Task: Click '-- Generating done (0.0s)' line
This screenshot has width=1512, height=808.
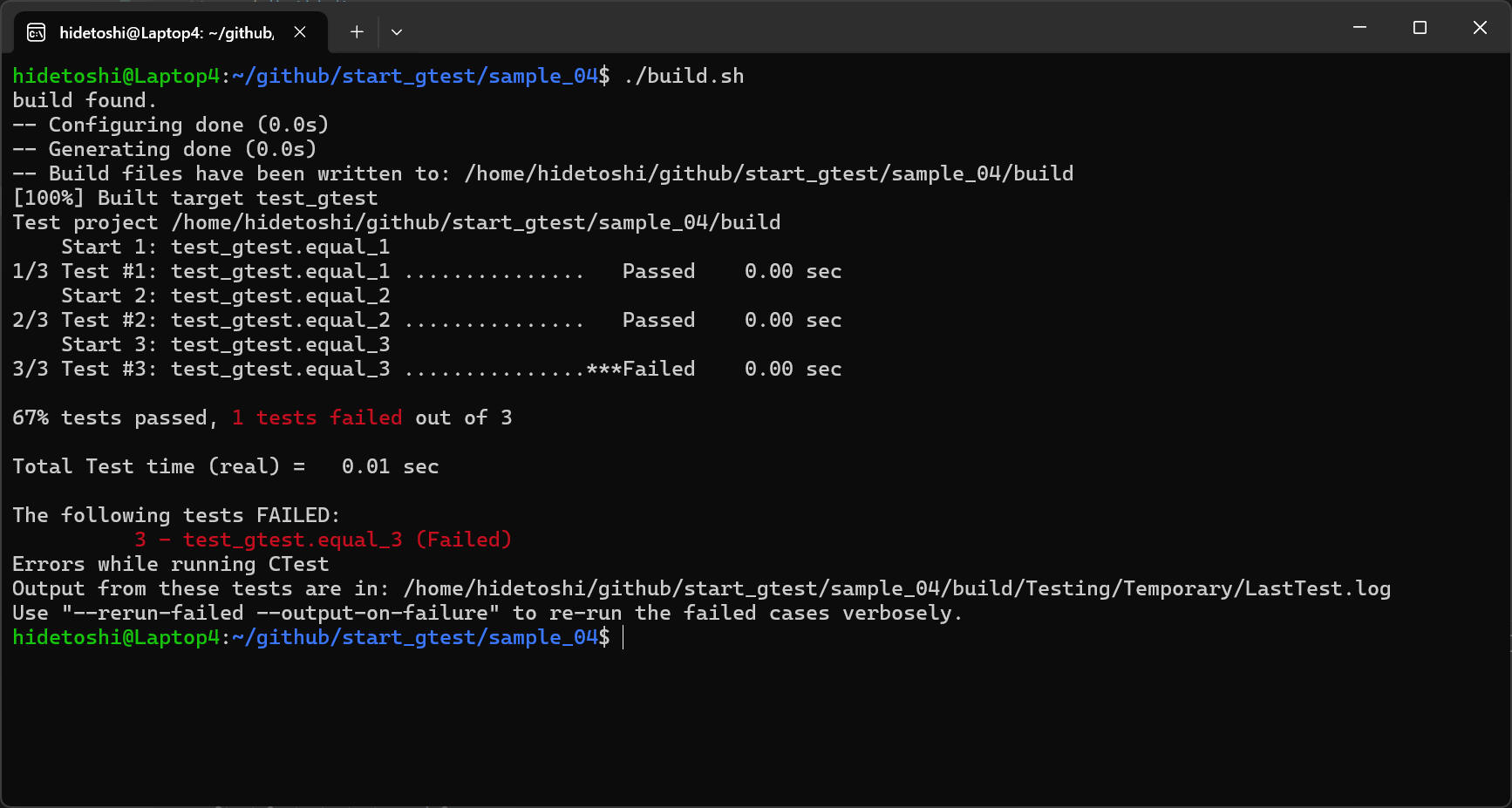Action: pos(165,149)
